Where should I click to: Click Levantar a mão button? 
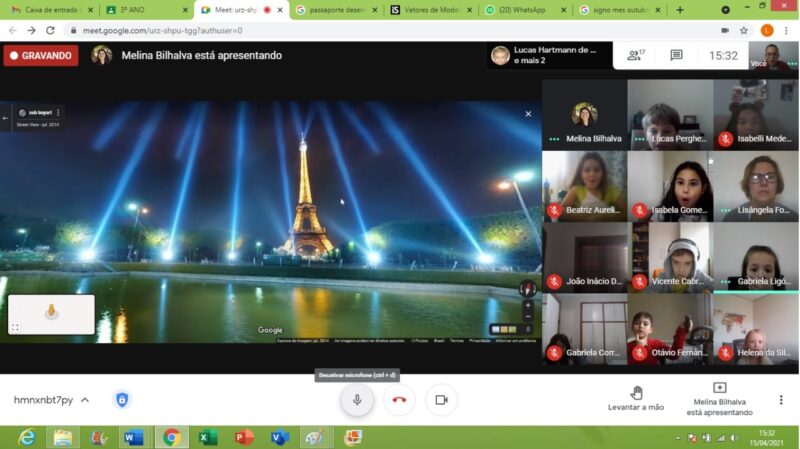pyautogui.click(x=636, y=398)
